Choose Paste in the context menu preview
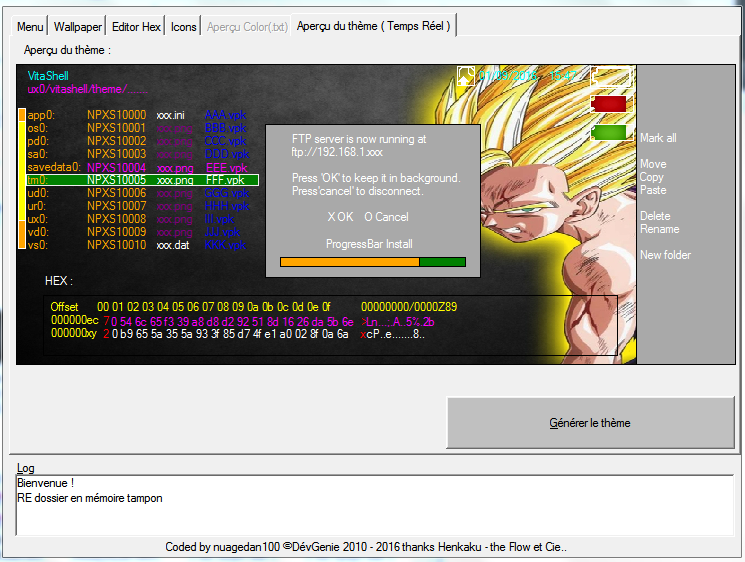 coord(653,190)
